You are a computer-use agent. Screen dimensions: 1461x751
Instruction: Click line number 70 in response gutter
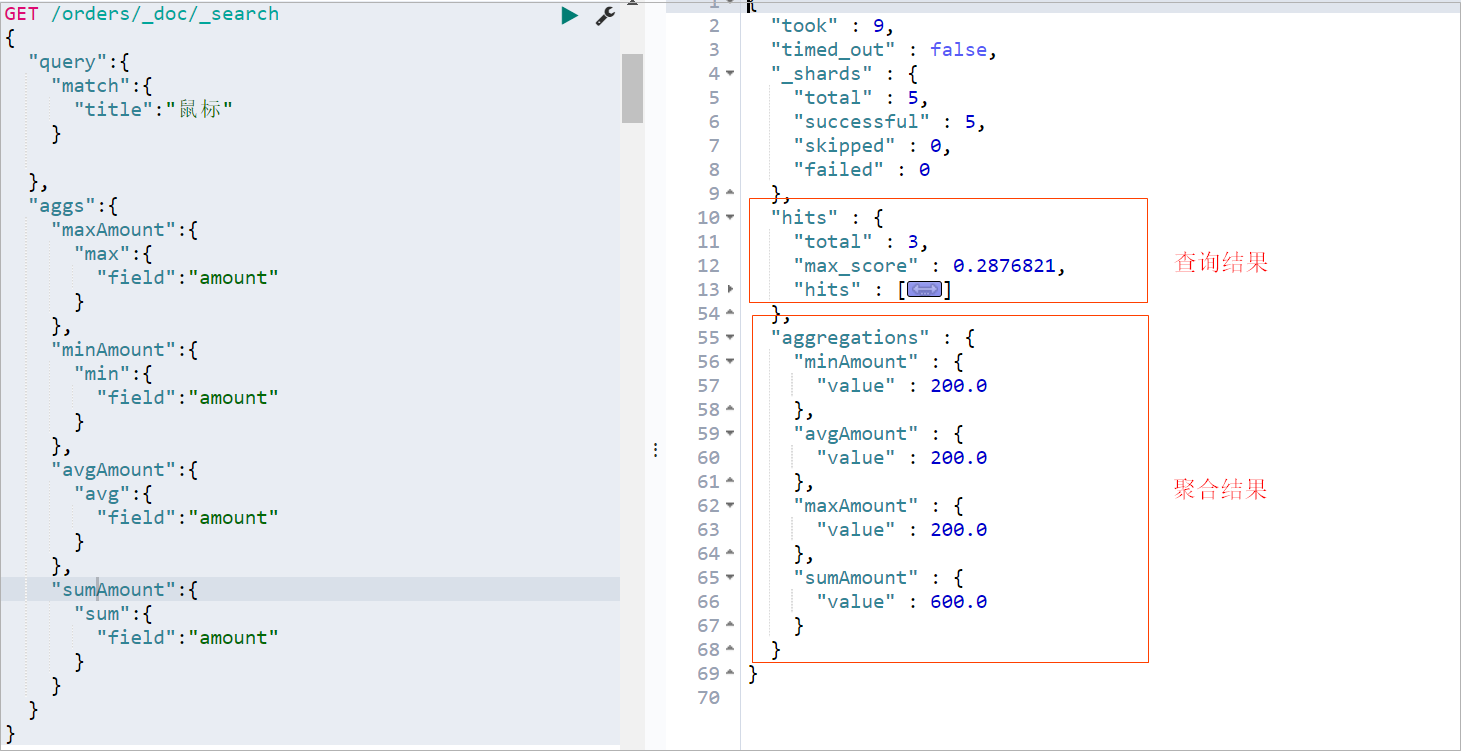click(x=708, y=697)
